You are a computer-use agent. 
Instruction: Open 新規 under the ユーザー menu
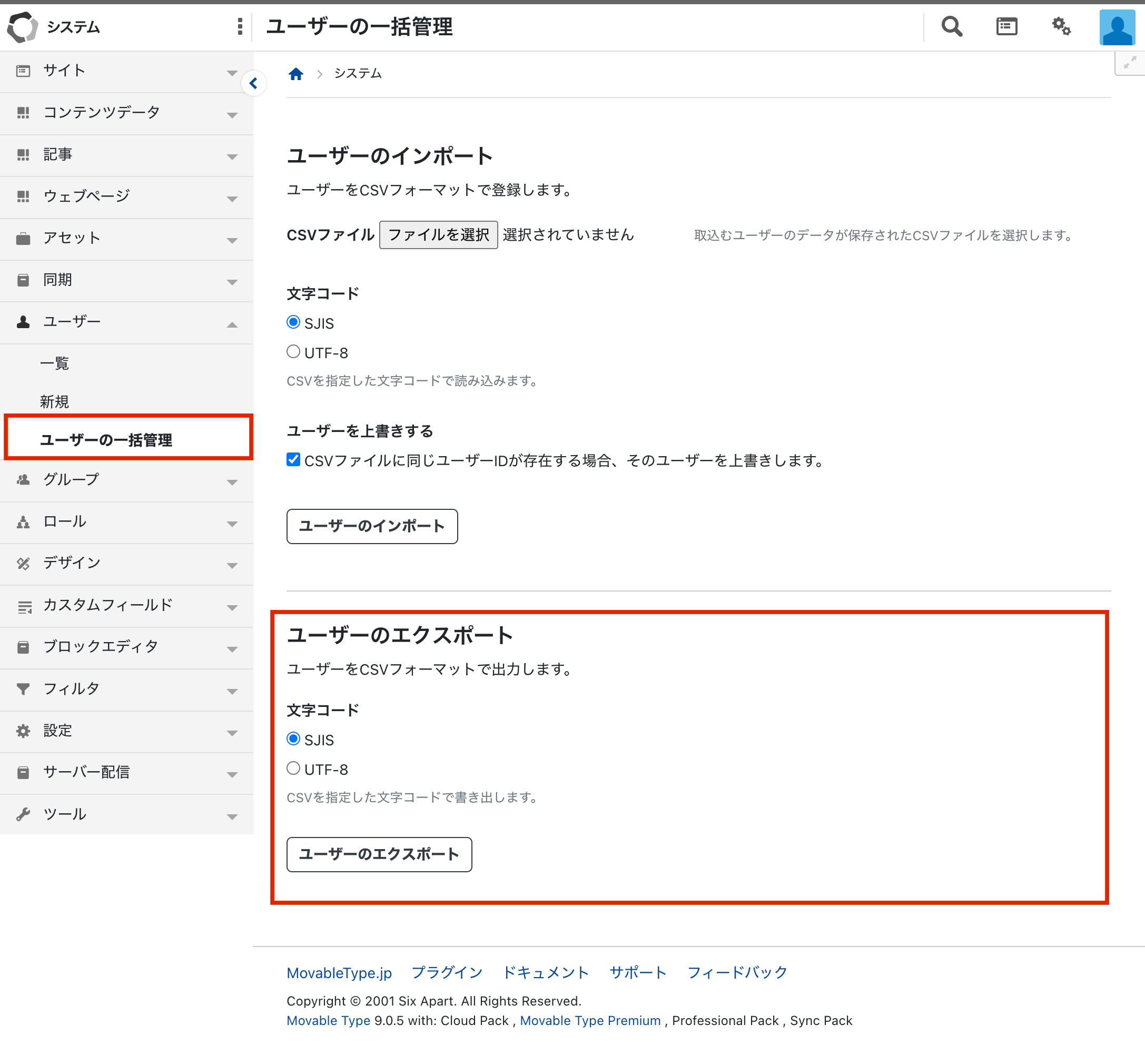(55, 401)
